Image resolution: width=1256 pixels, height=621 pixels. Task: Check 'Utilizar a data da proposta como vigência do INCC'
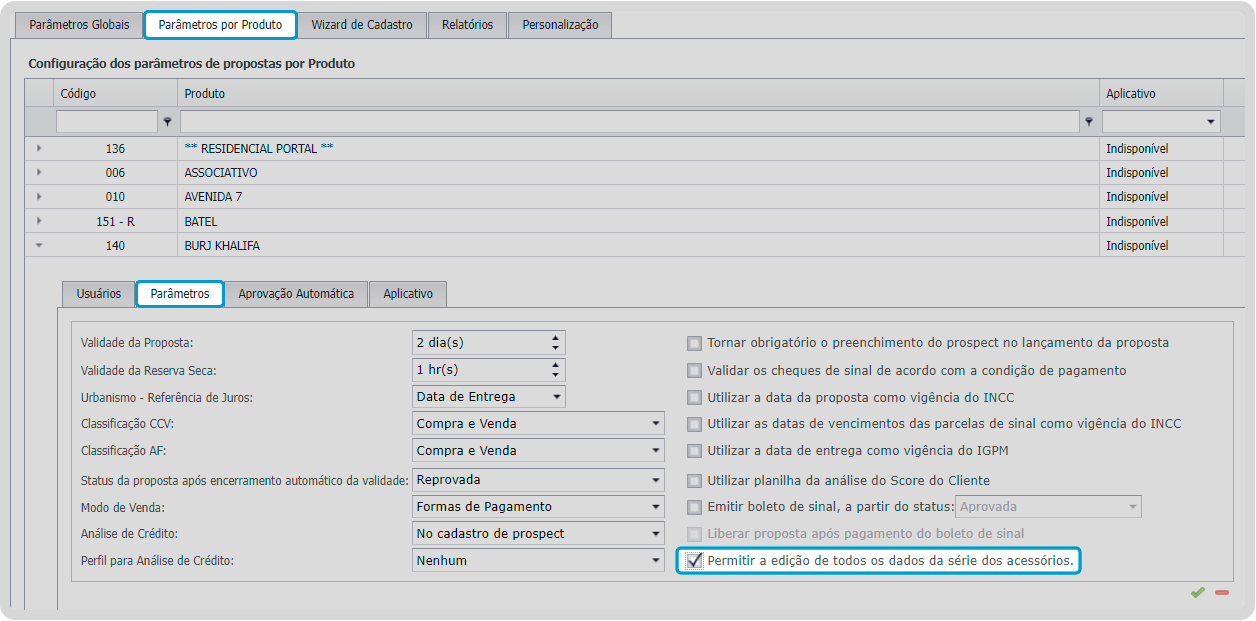pos(694,397)
